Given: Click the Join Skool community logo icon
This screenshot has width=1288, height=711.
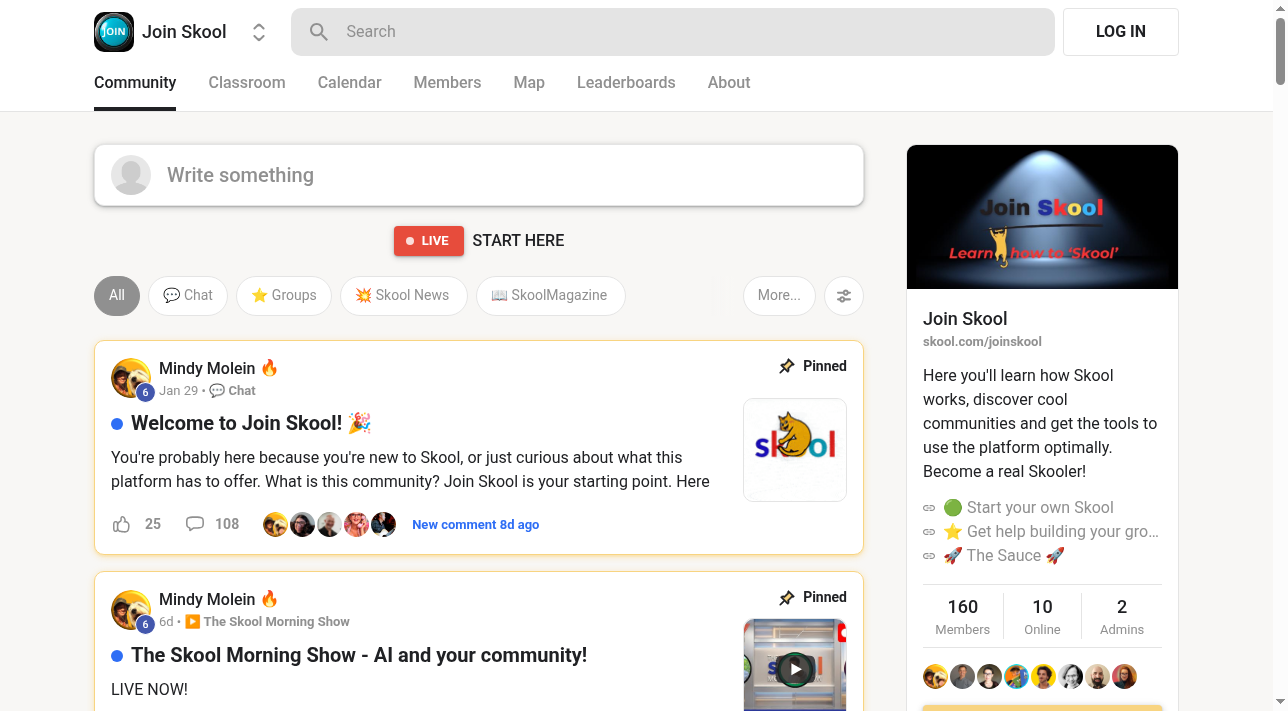Looking at the screenshot, I should 114,32.
